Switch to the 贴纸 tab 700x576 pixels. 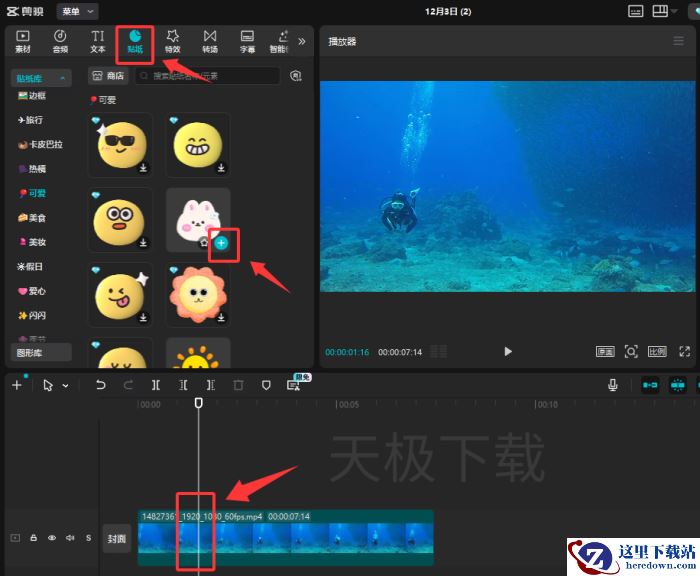[135, 42]
